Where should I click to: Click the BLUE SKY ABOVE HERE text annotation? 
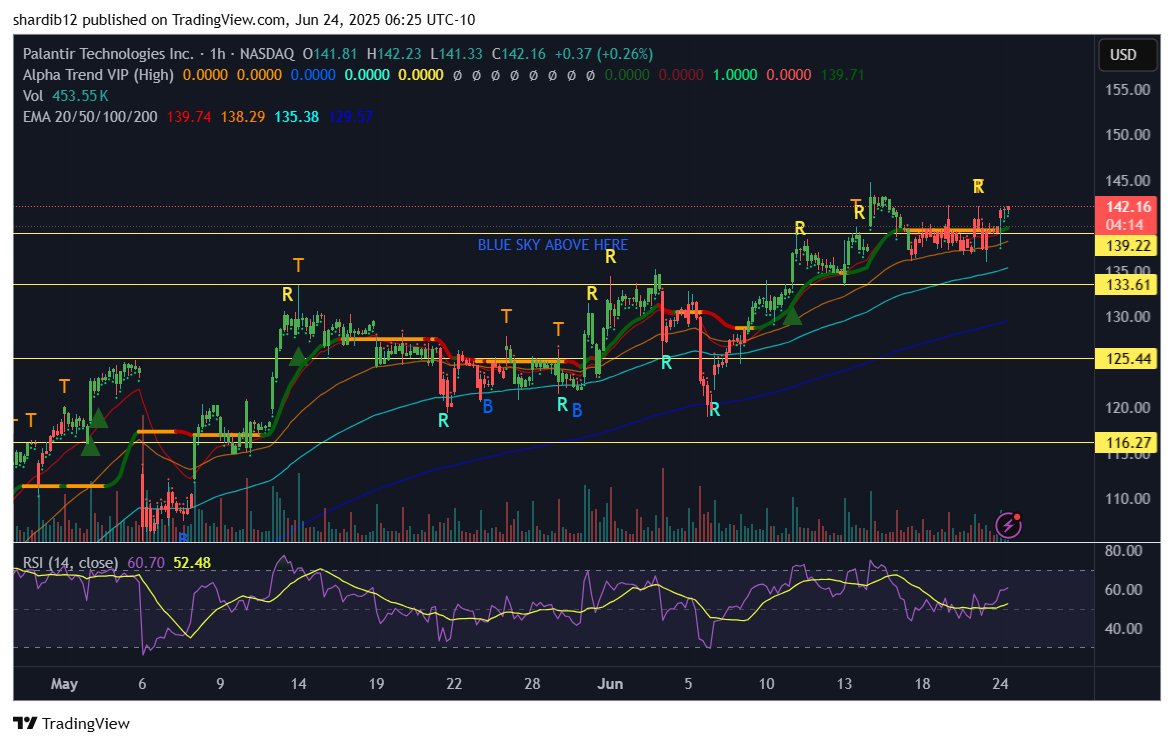coord(553,245)
